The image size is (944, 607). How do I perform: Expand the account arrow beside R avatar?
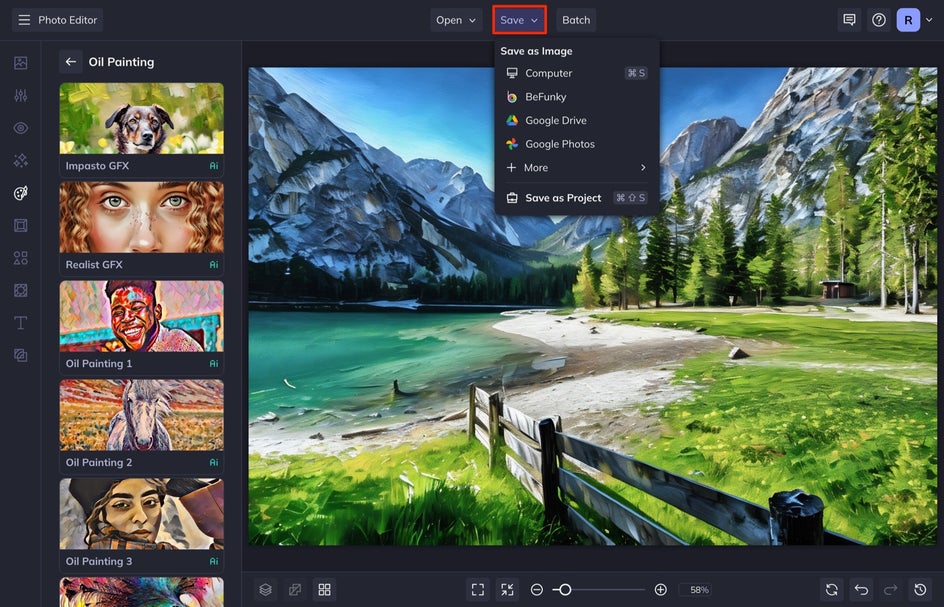pyautogui.click(x=929, y=20)
